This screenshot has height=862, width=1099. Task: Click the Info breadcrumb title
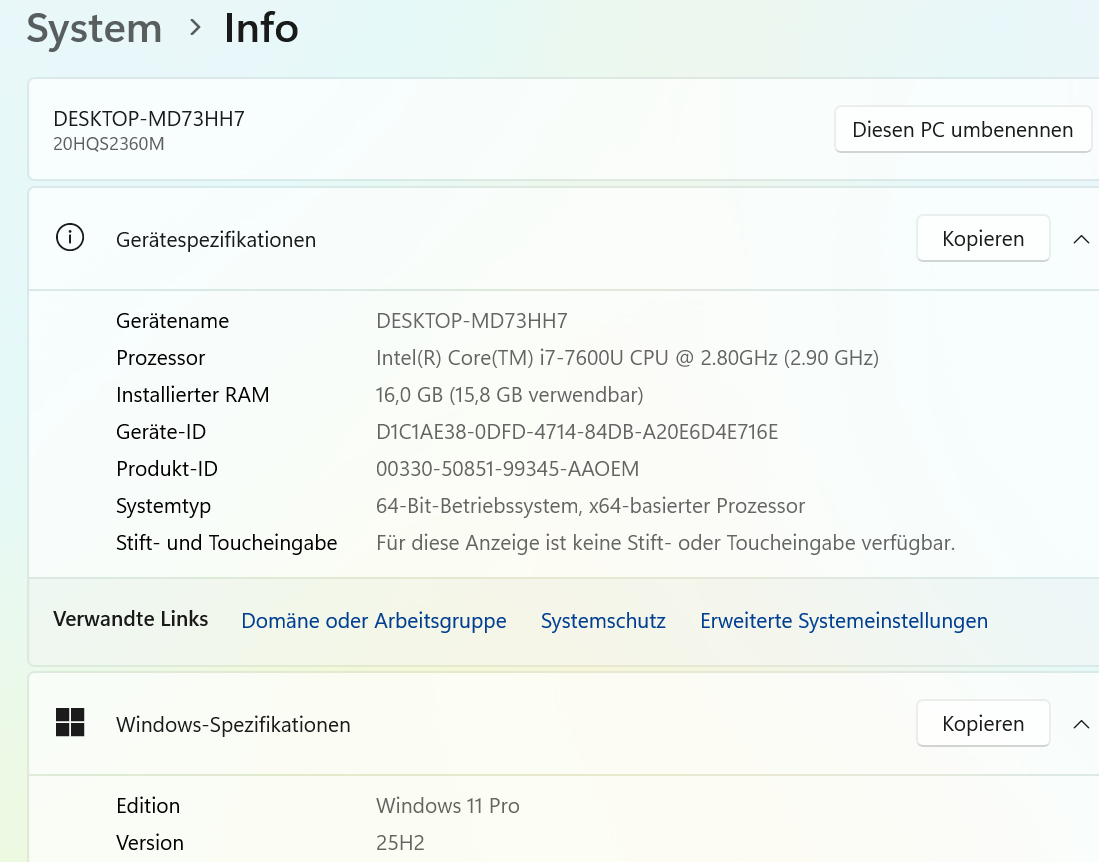coord(261,29)
